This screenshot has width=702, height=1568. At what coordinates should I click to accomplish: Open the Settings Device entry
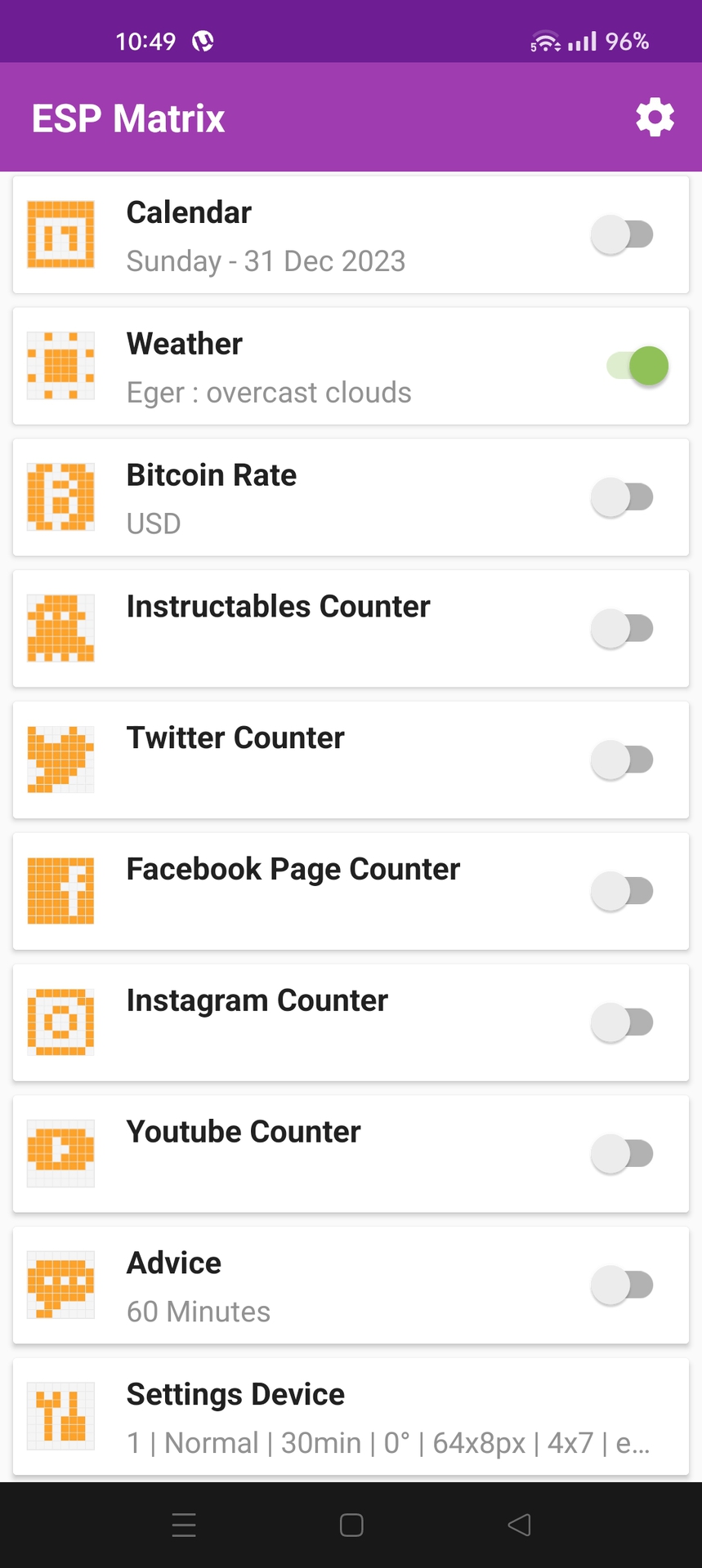coord(351,1417)
